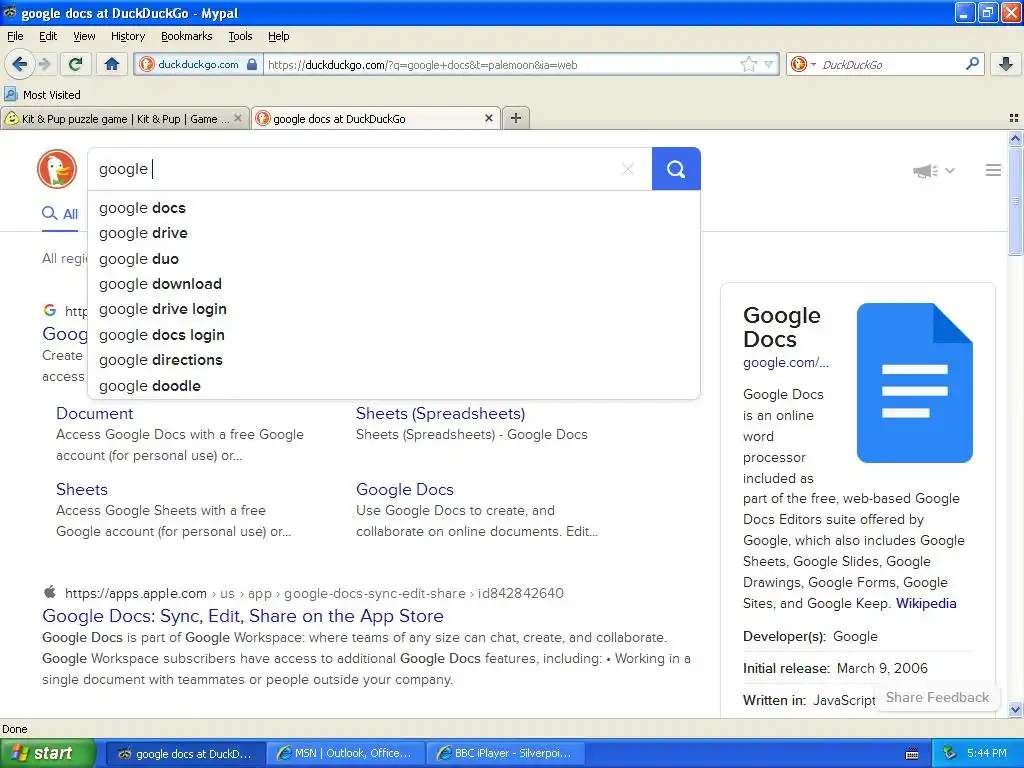Open the View menu
The width and height of the screenshot is (1024, 768).
tap(84, 36)
